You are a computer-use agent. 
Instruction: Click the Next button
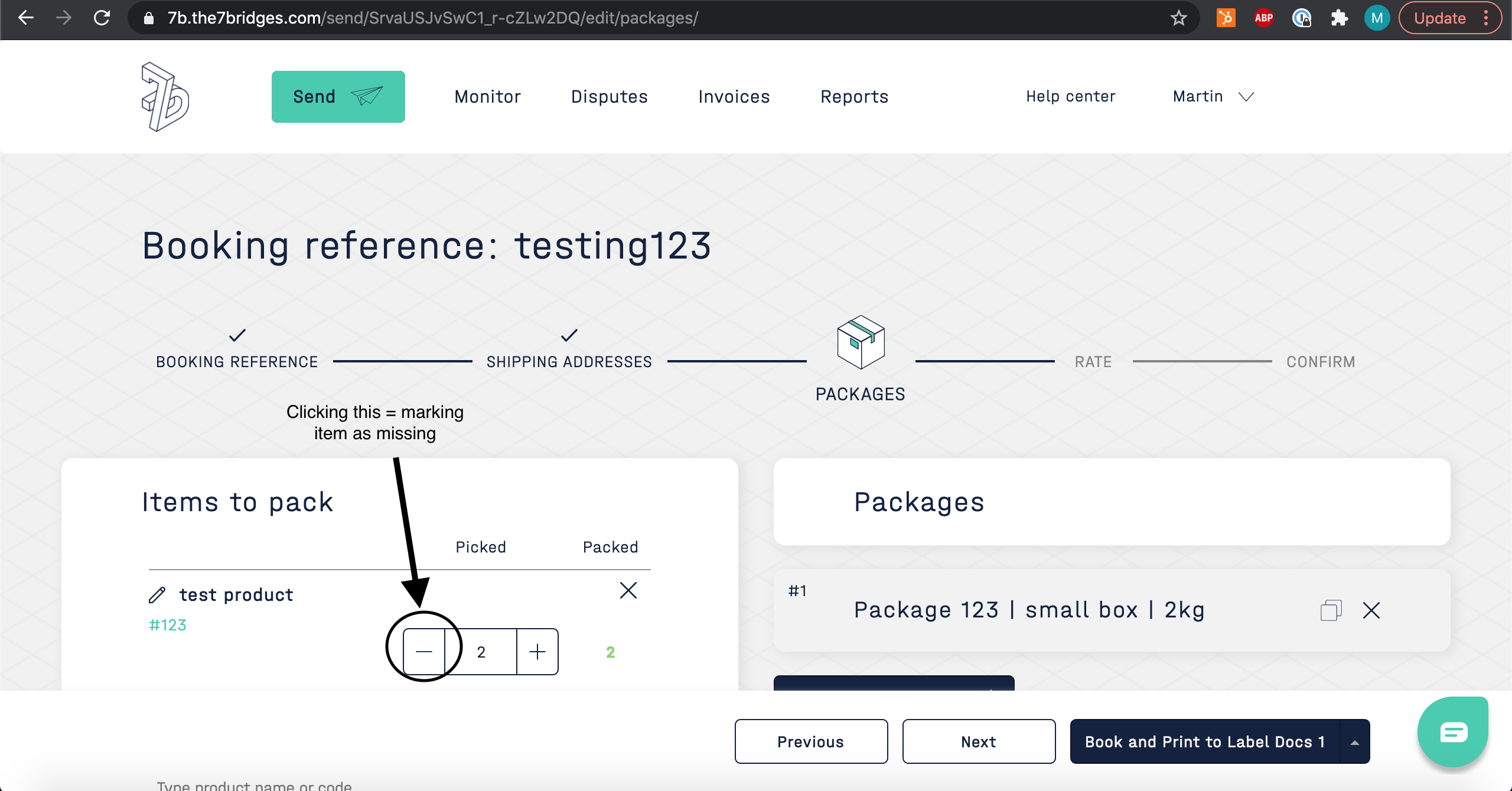[x=979, y=741]
